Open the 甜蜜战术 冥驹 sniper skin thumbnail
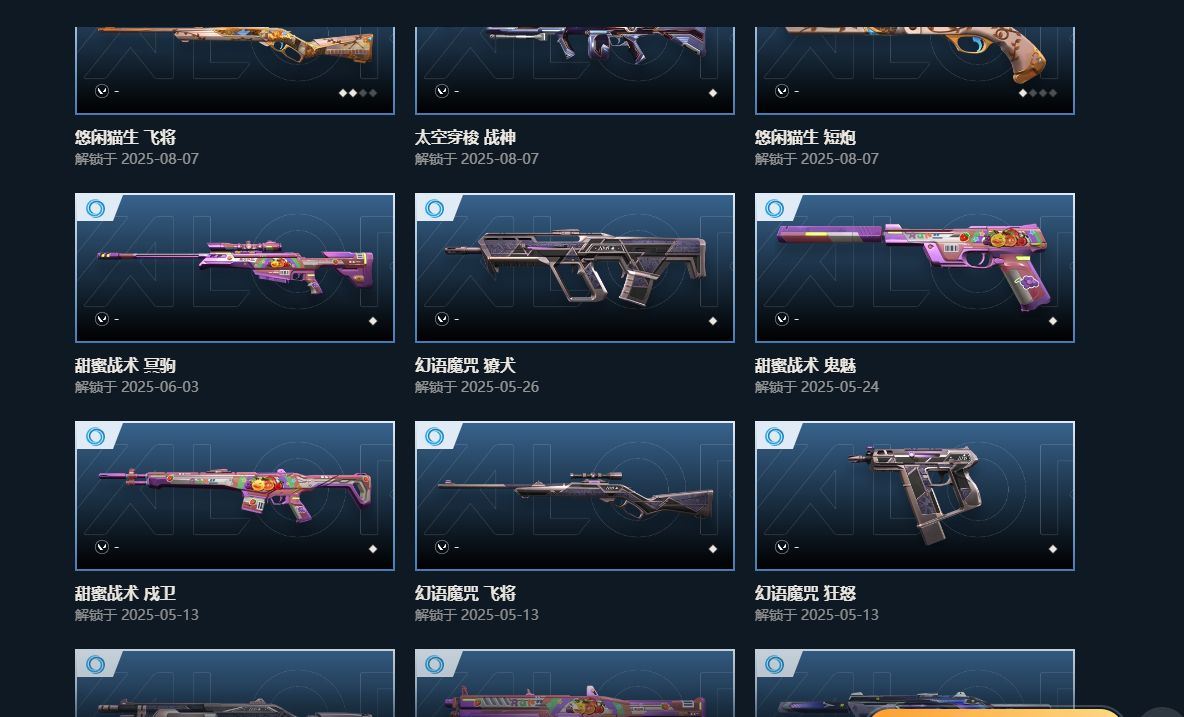This screenshot has height=717, width=1184. pyautogui.click(x=235, y=268)
